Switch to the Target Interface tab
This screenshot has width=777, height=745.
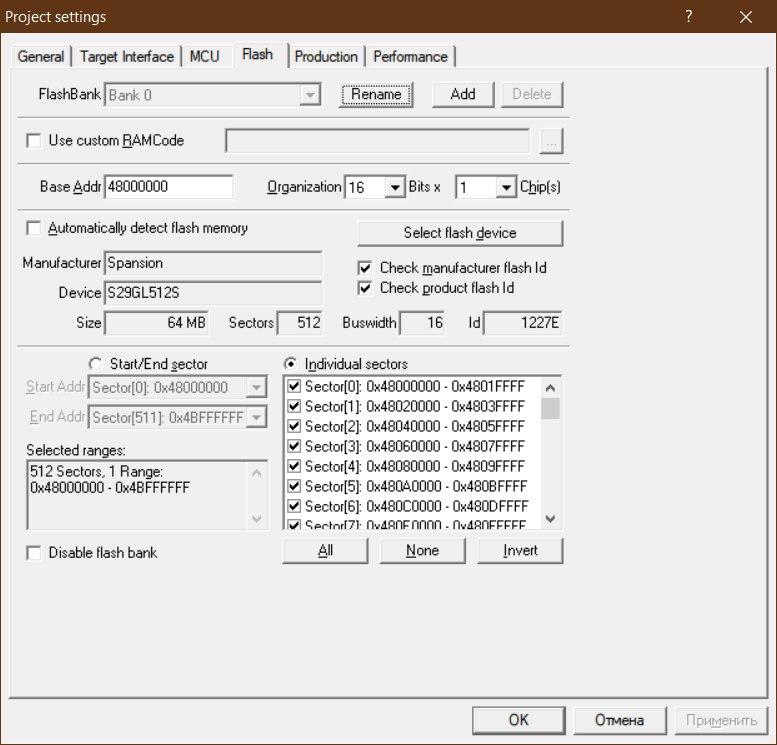point(127,57)
